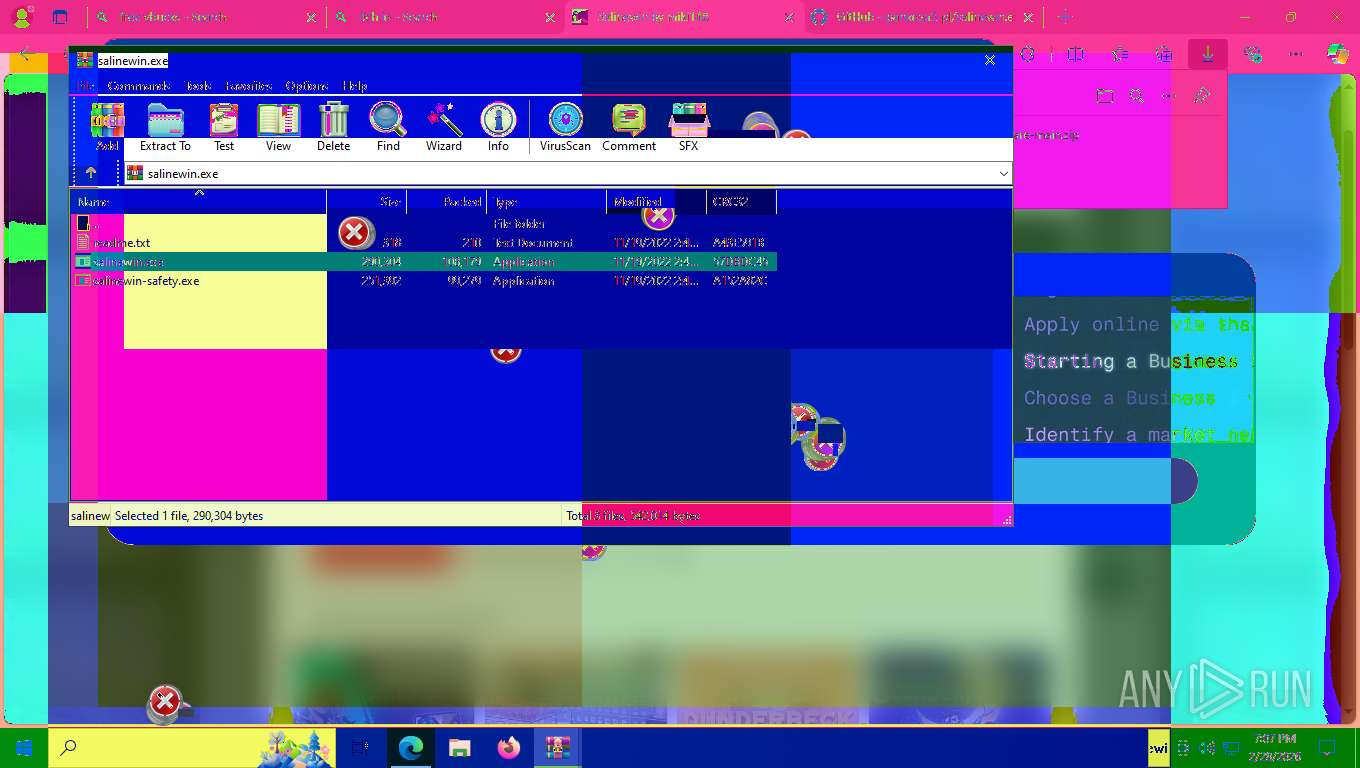Viewport: 1360px width, 768px height.
Task: Open the Help menu
Action: [355, 86]
